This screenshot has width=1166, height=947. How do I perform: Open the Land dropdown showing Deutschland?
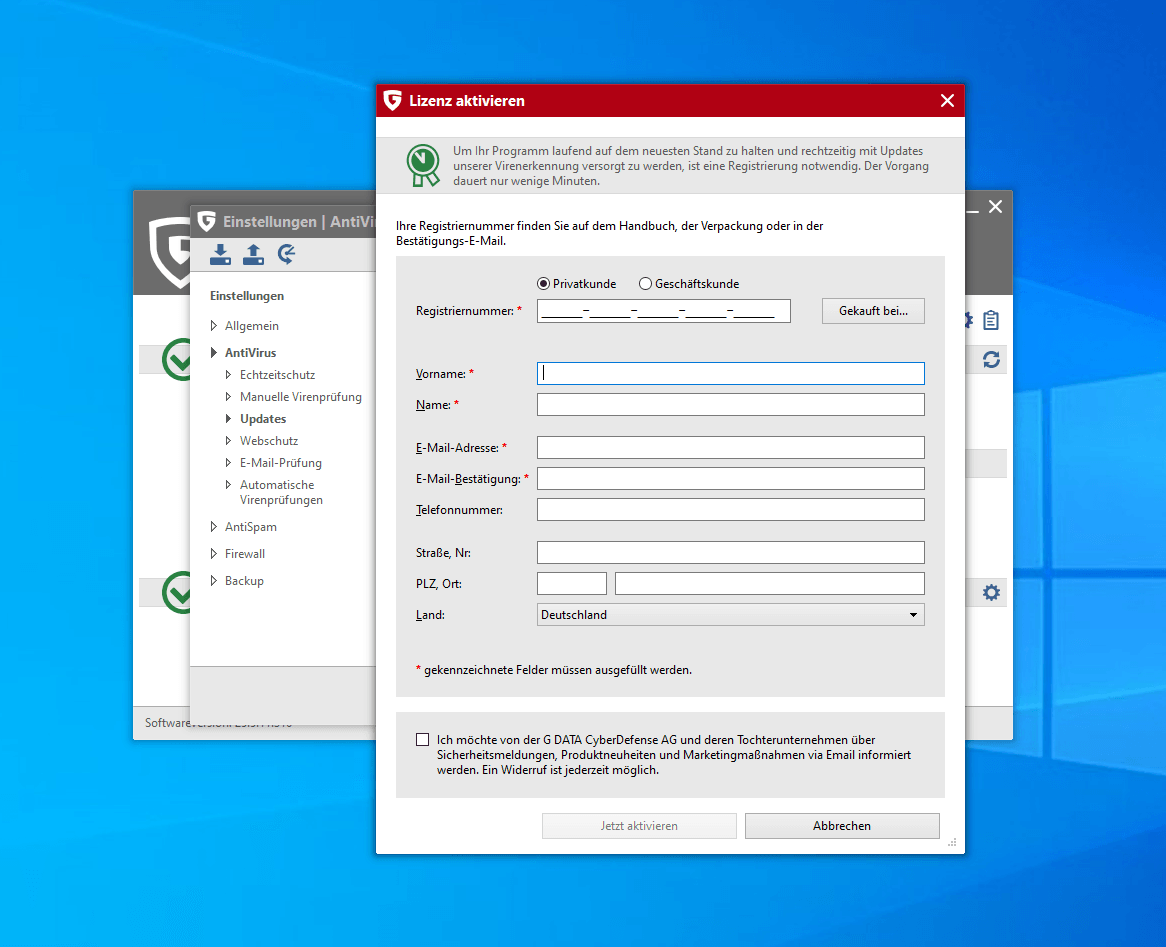[730, 615]
